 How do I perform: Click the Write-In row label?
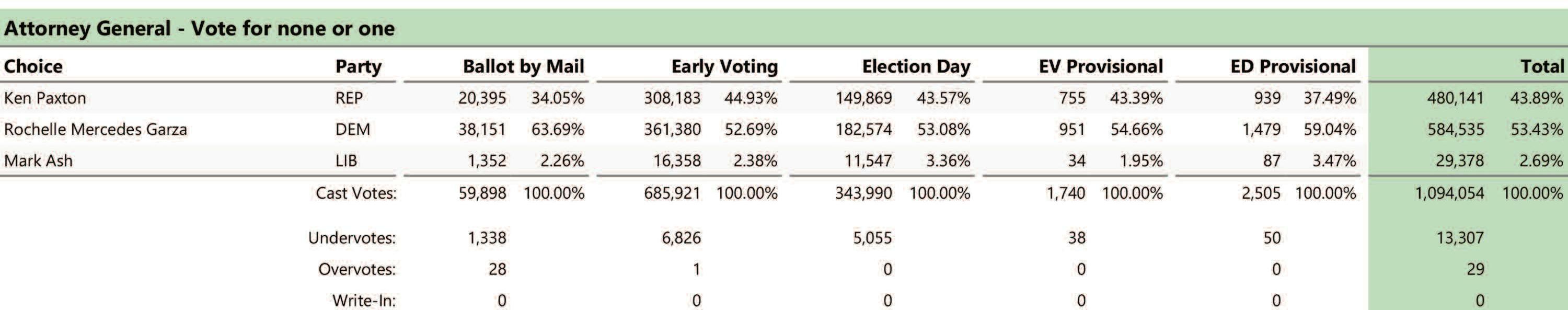(363, 300)
